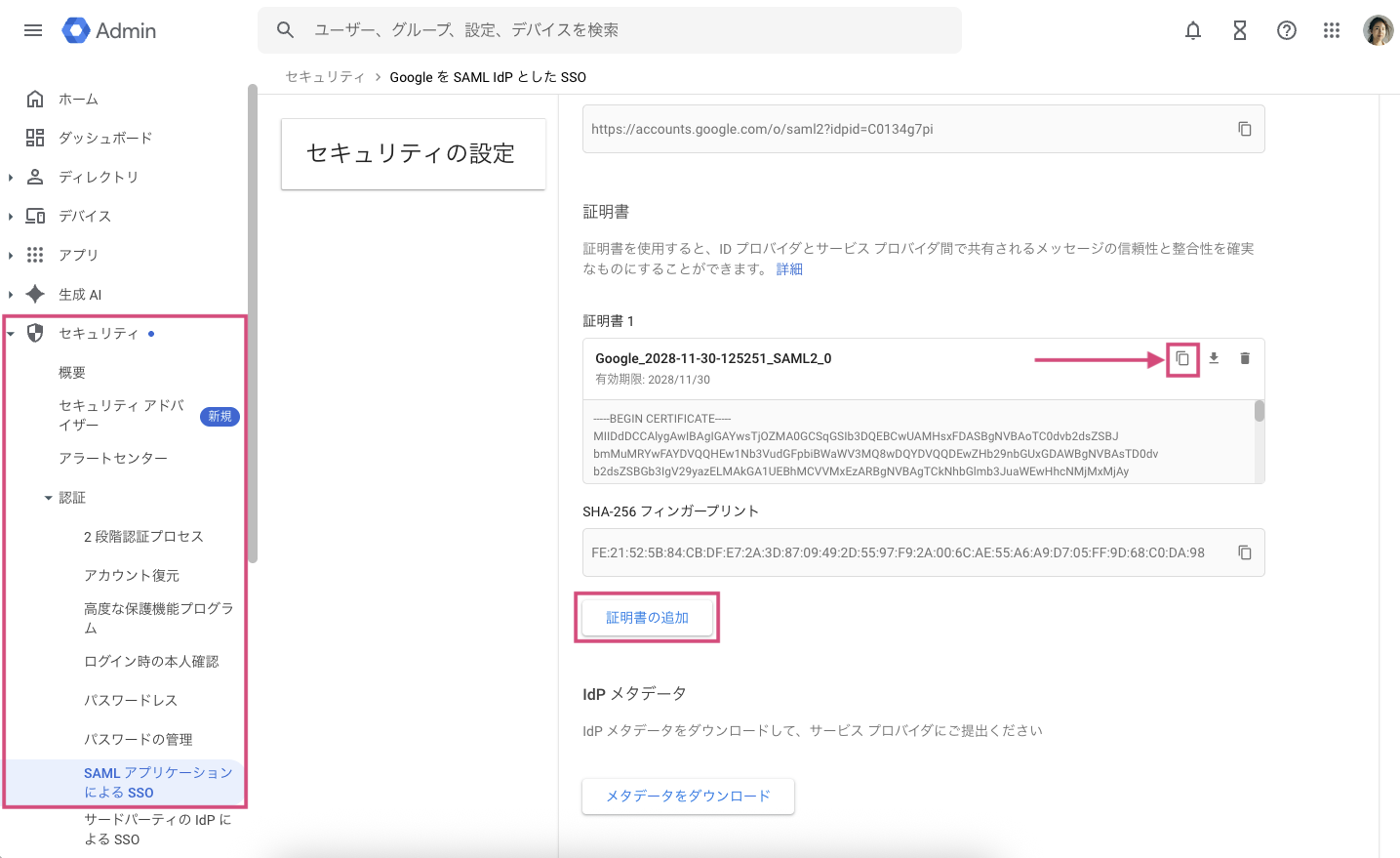Open the Google apps grid
This screenshot has width=1400, height=858.
tap(1331, 30)
